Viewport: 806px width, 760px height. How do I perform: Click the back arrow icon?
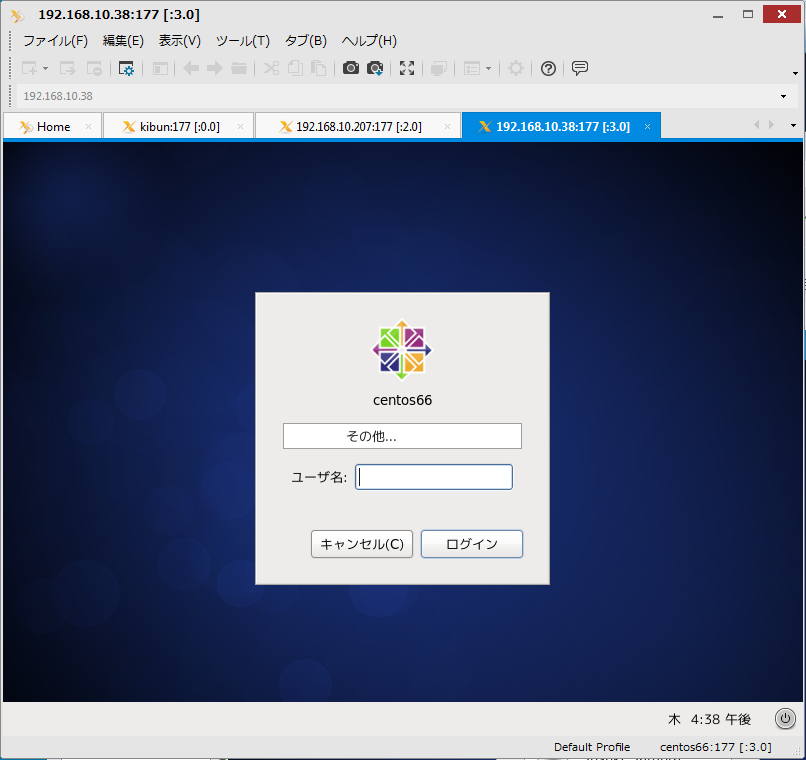point(191,68)
